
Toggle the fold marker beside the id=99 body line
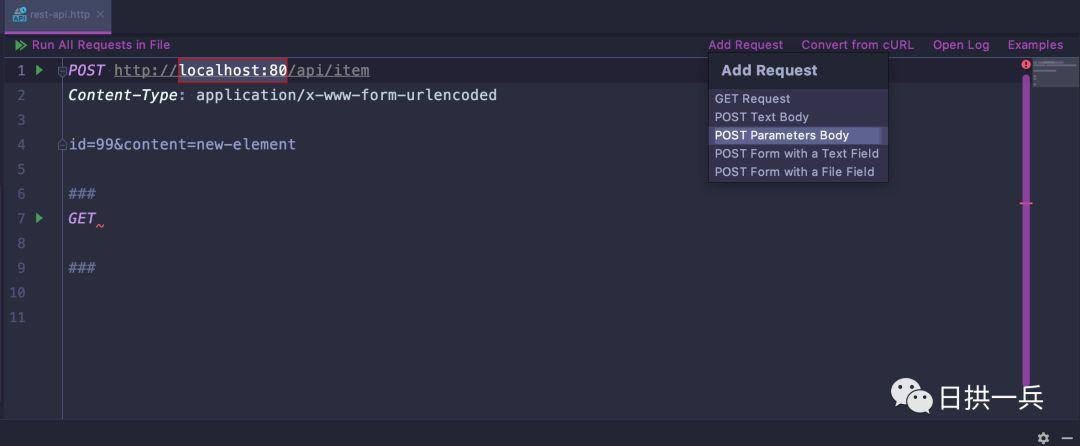[x=62, y=145]
